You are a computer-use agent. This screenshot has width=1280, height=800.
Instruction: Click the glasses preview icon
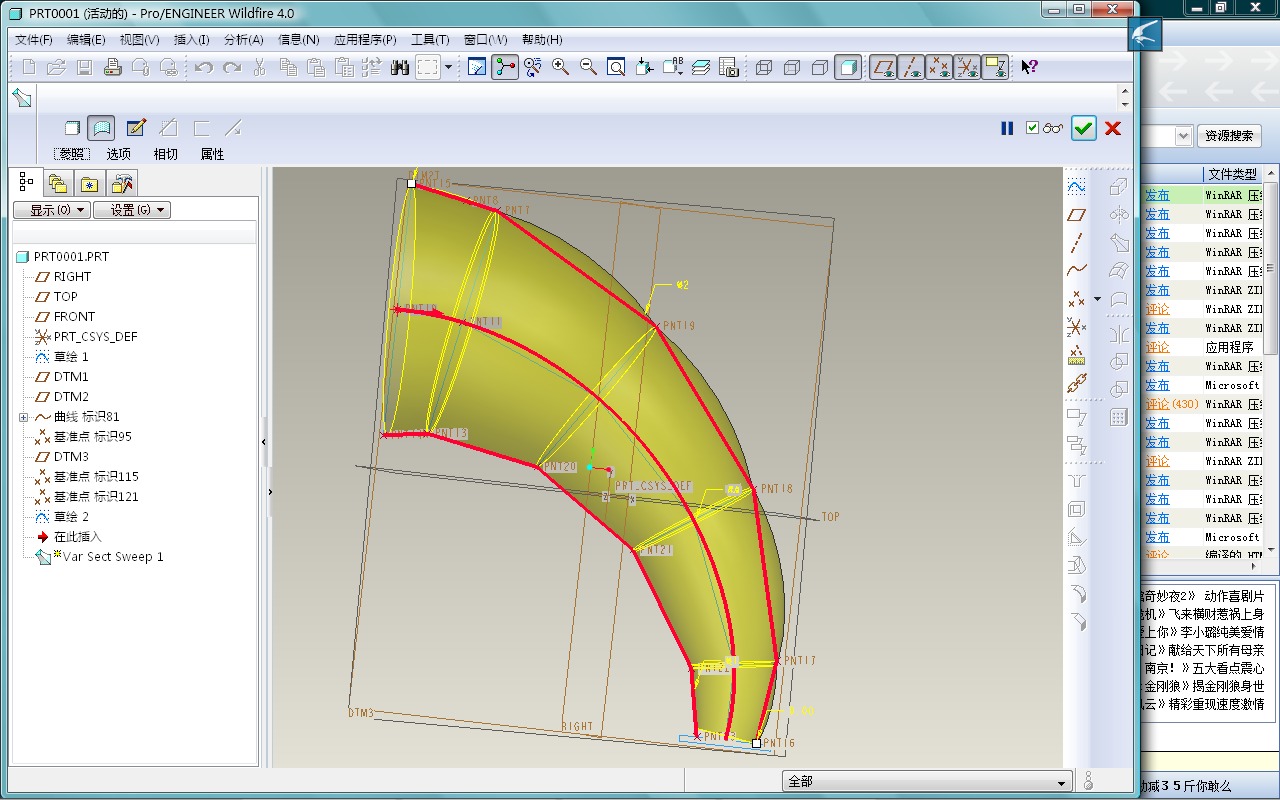pyautogui.click(x=1053, y=128)
